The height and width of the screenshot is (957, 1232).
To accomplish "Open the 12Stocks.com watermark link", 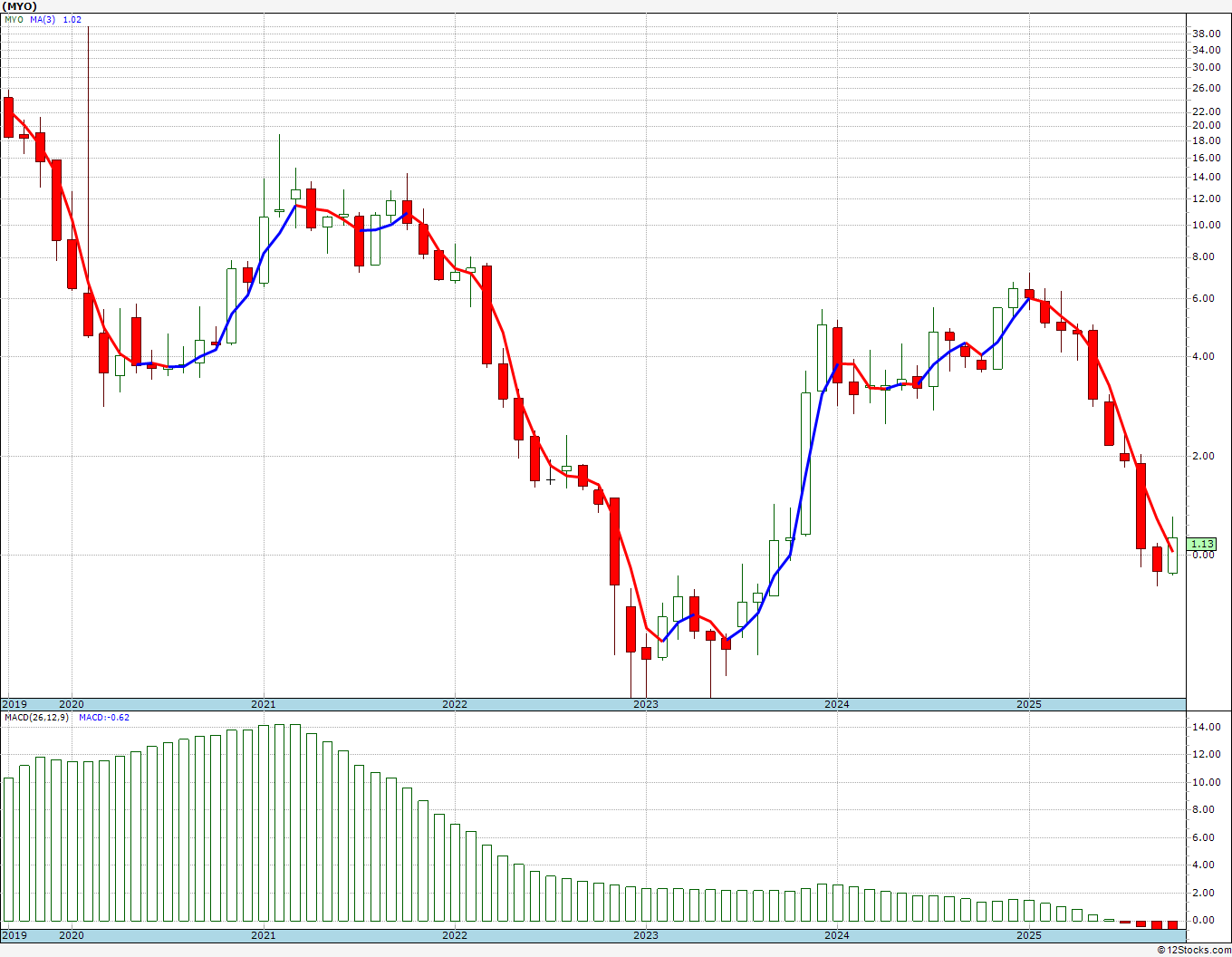I will [x=1194, y=950].
